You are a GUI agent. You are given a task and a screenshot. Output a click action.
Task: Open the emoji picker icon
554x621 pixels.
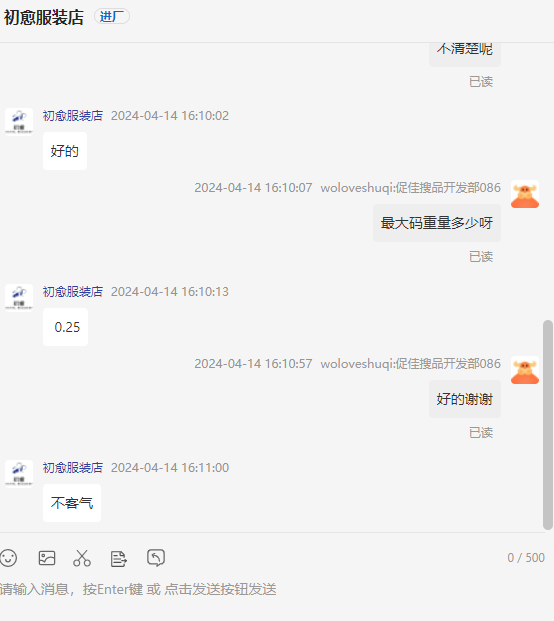click(x=8, y=558)
